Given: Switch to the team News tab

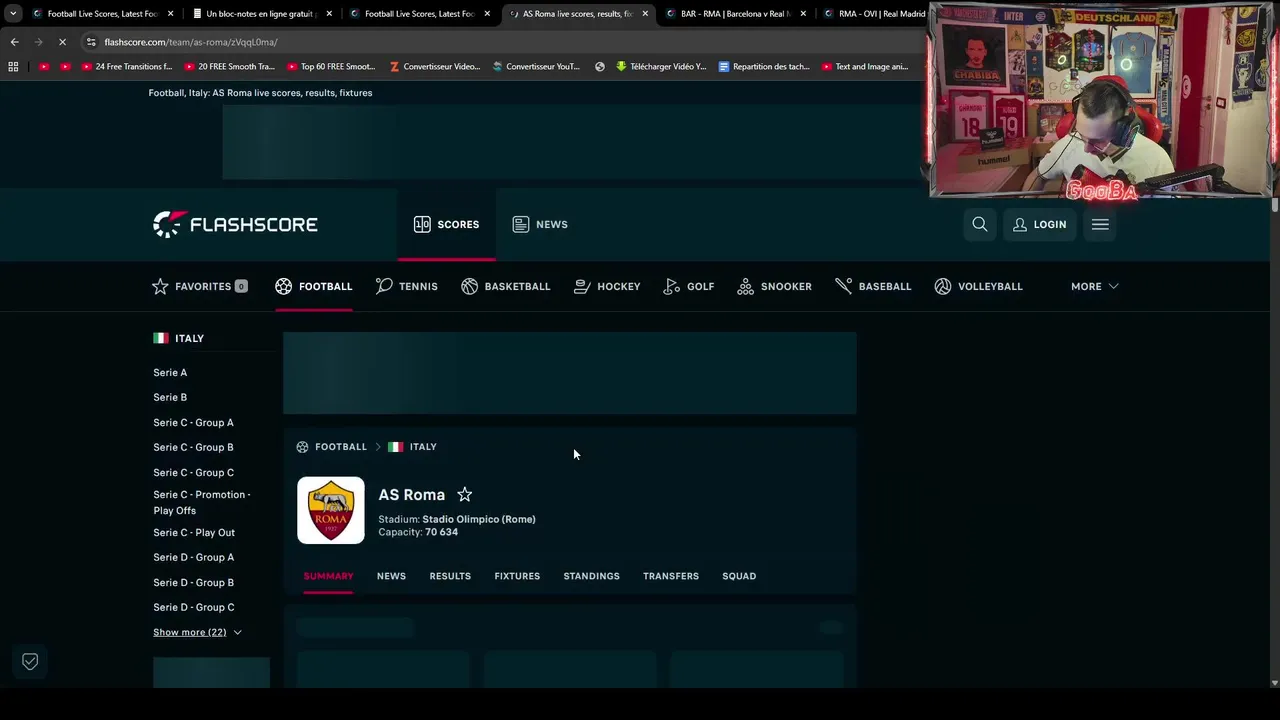Looking at the screenshot, I should (x=391, y=576).
